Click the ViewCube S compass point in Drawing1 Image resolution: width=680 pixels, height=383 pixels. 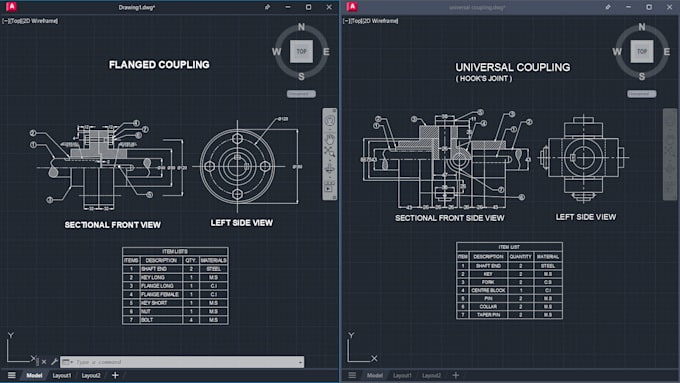[301, 76]
